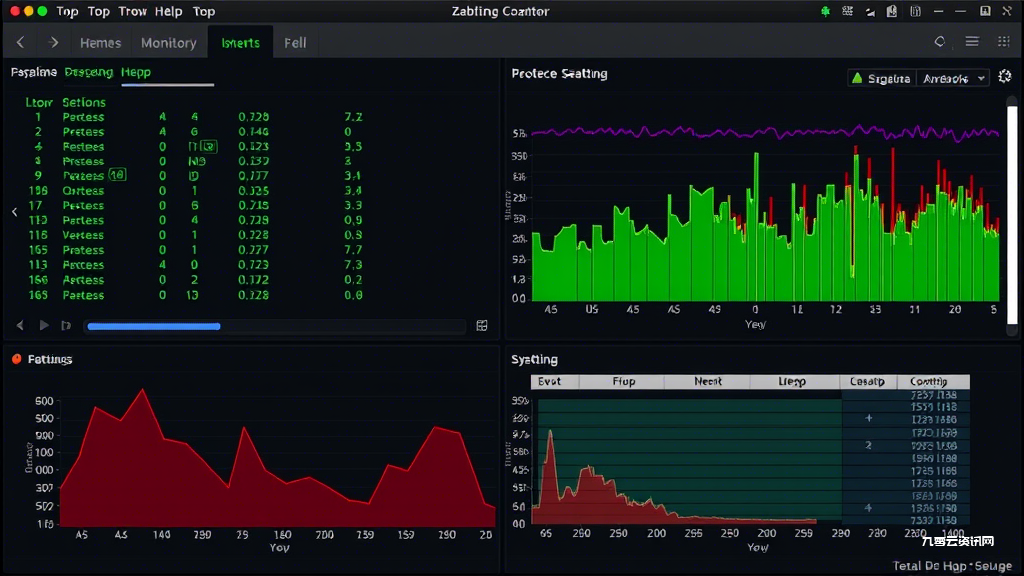Click the white scrollbar beside the green chart

1012,216
